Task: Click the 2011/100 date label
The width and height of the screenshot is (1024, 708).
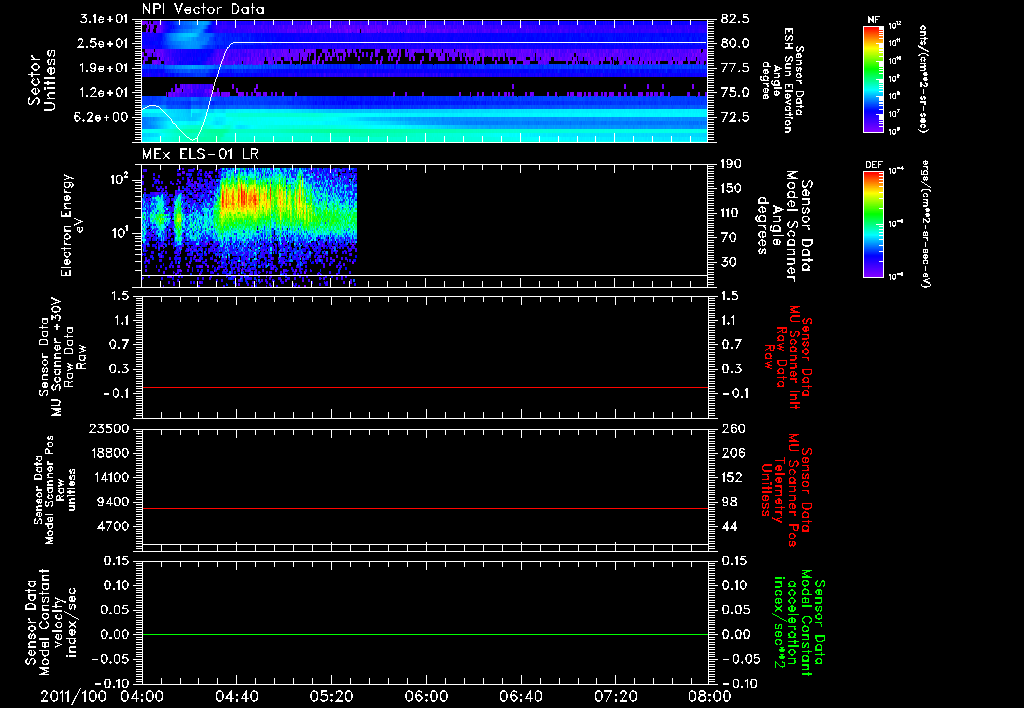Action: click(x=74, y=696)
